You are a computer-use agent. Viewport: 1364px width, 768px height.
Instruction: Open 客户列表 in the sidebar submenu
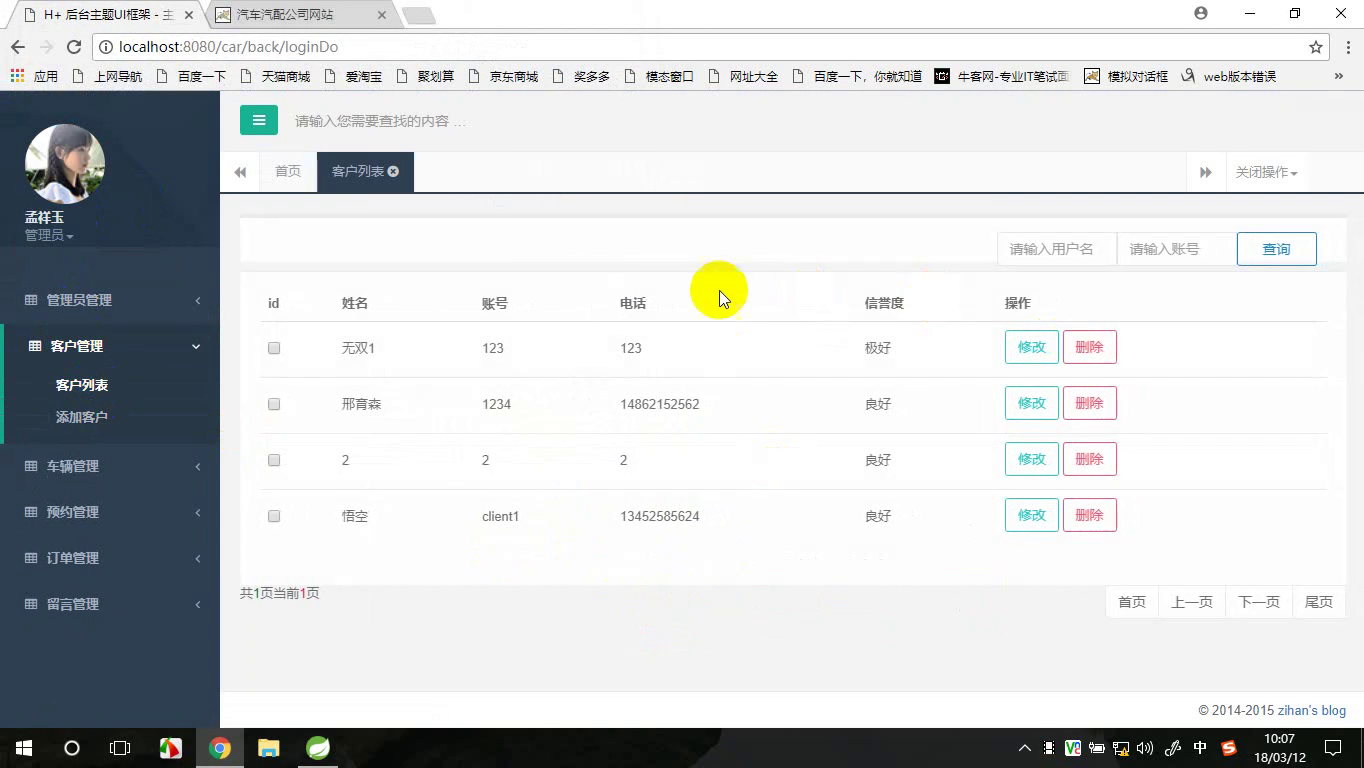click(x=82, y=385)
